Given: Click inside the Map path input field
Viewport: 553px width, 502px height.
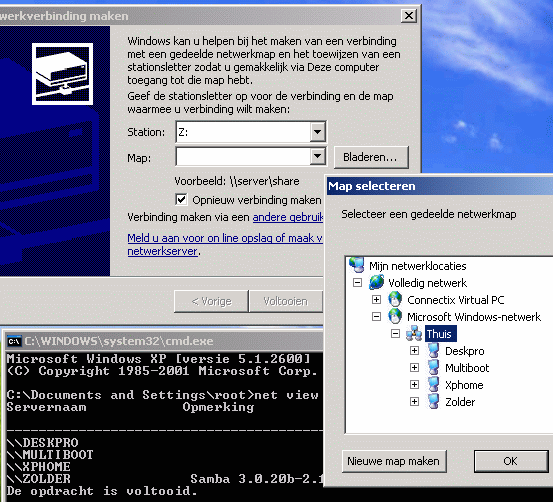Looking at the screenshot, I should pos(243,156).
